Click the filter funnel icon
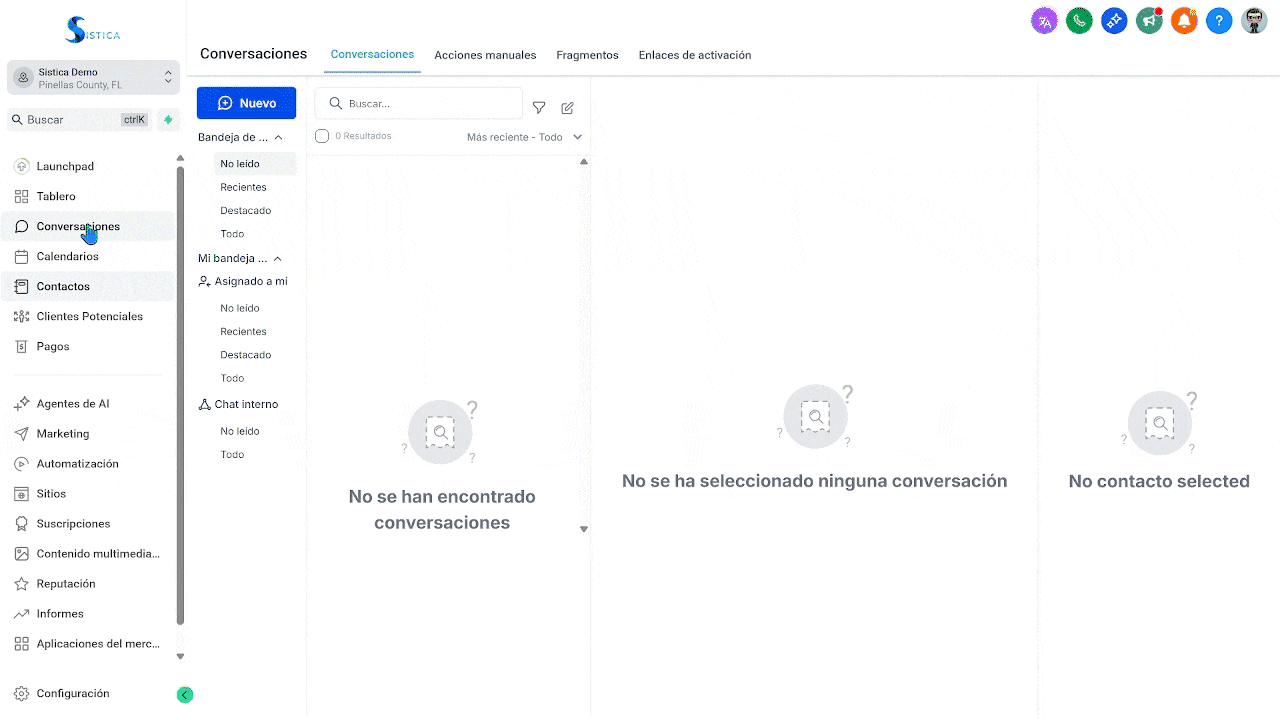This screenshot has height=720, width=1280. (x=539, y=108)
